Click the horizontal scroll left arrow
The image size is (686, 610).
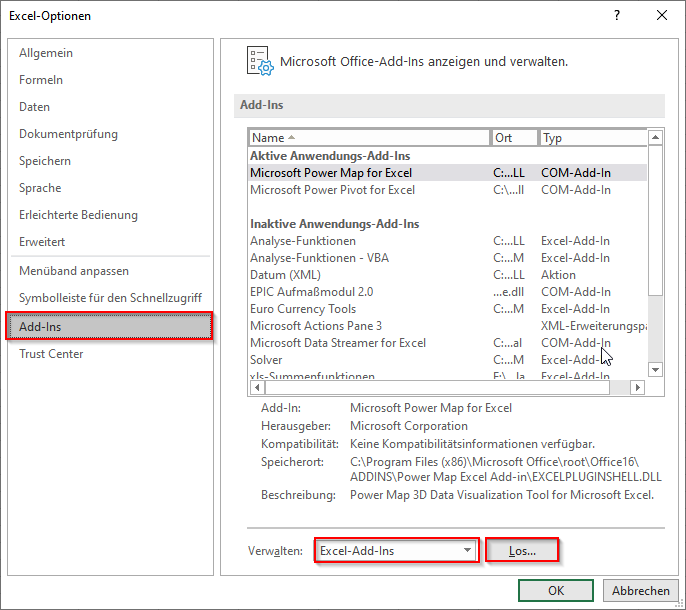tap(257, 387)
